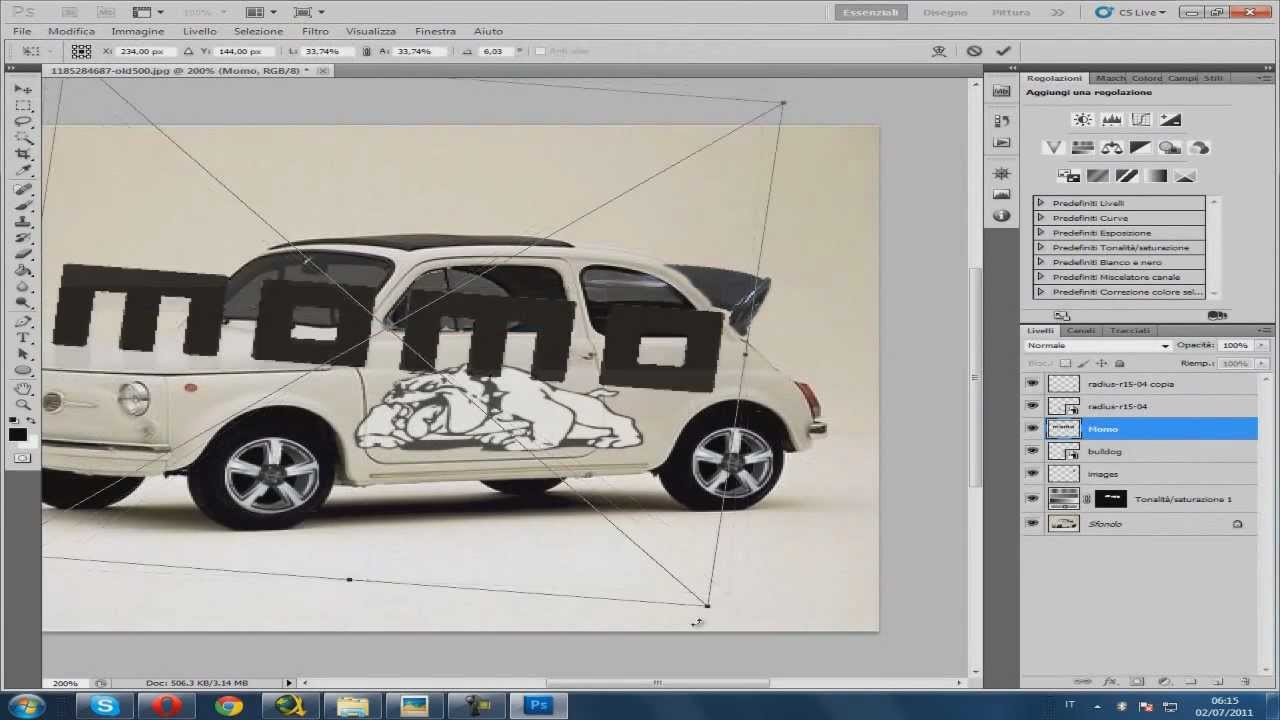
Task: Open the Opacità slider arrow
Action: click(x=1261, y=345)
